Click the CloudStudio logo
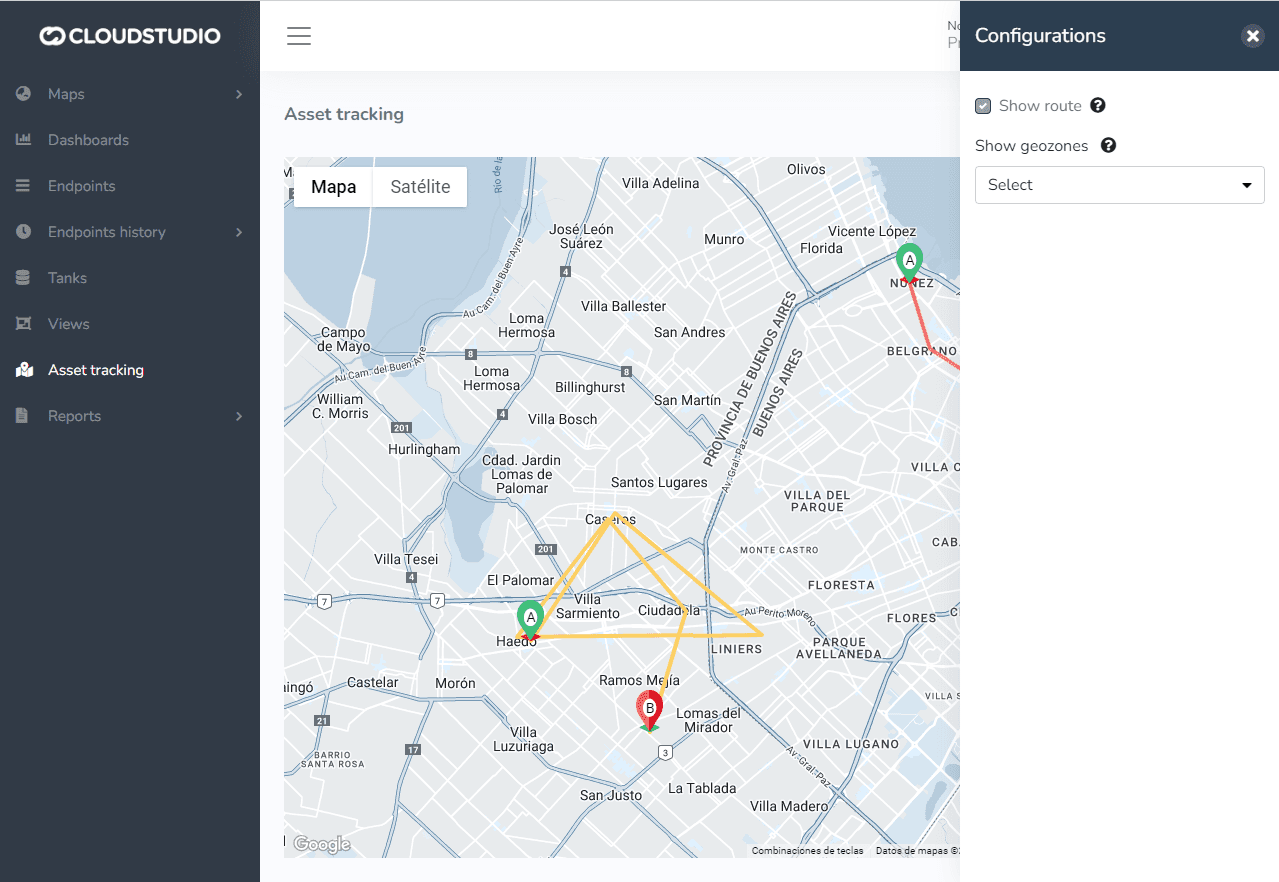This screenshot has height=882, width=1279. 130,36
